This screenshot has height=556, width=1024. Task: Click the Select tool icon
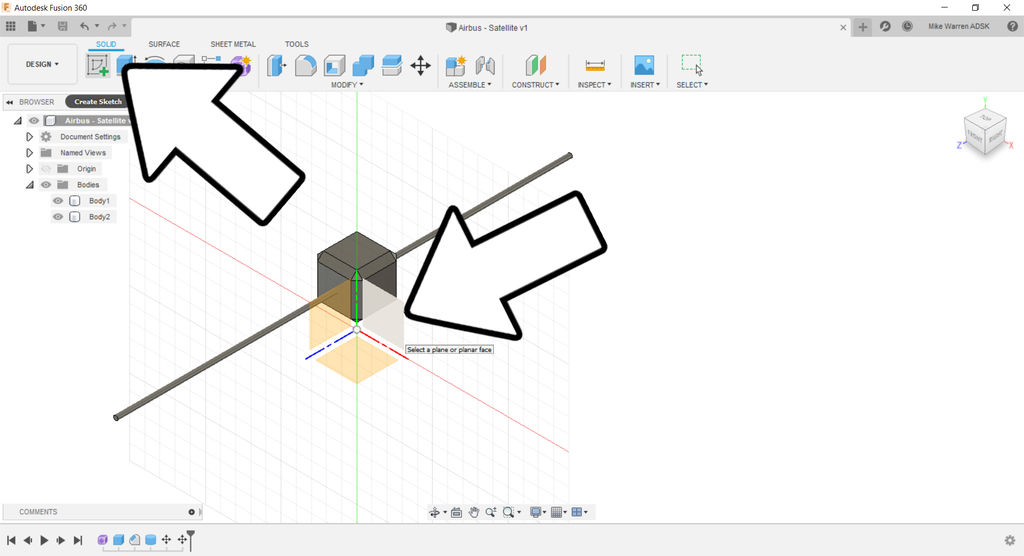tap(692, 65)
